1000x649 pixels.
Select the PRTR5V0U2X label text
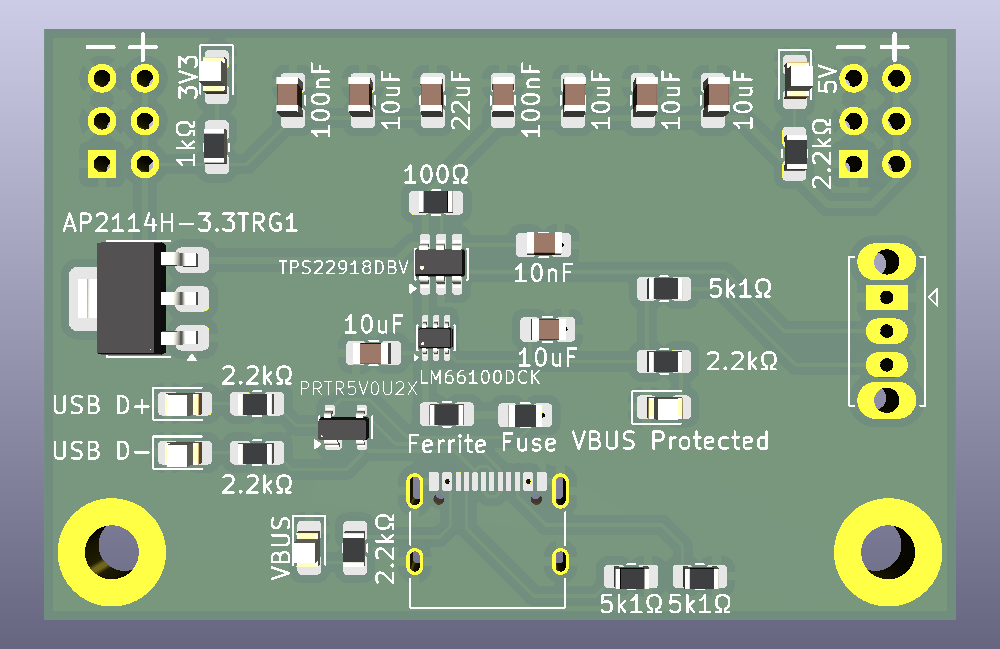tap(358, 388)
